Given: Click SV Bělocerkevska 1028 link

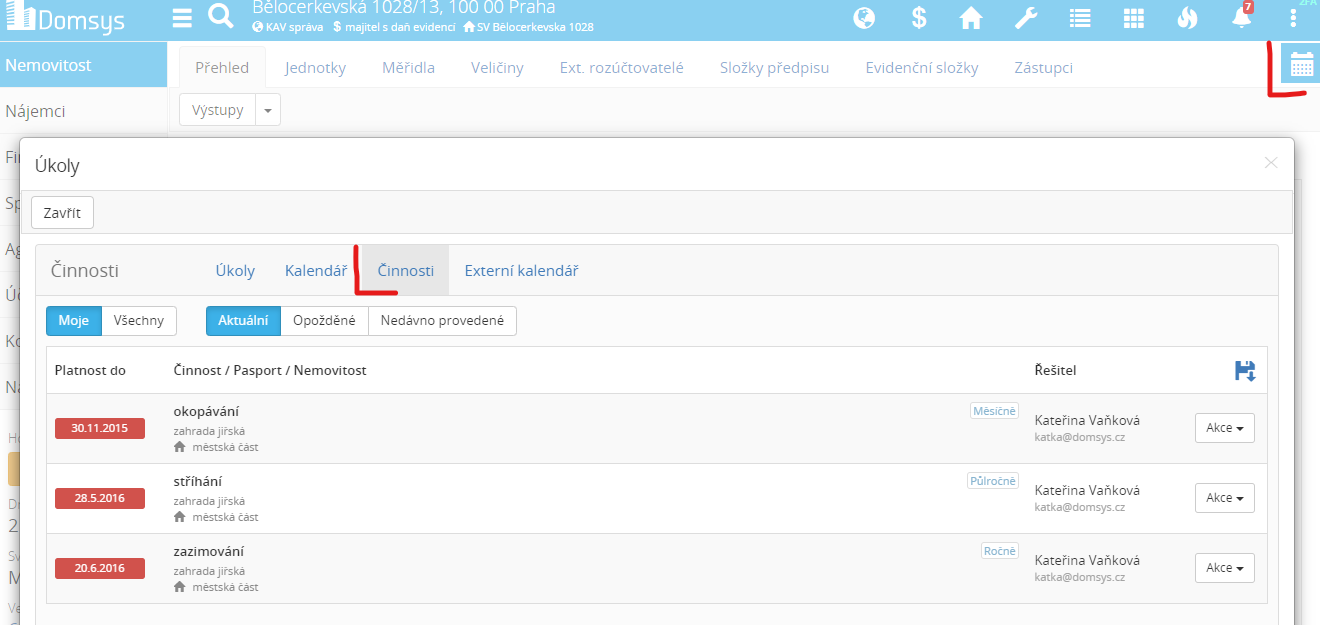Looking at the screenshot, I should pyautogui.click(x=527, y=27).
